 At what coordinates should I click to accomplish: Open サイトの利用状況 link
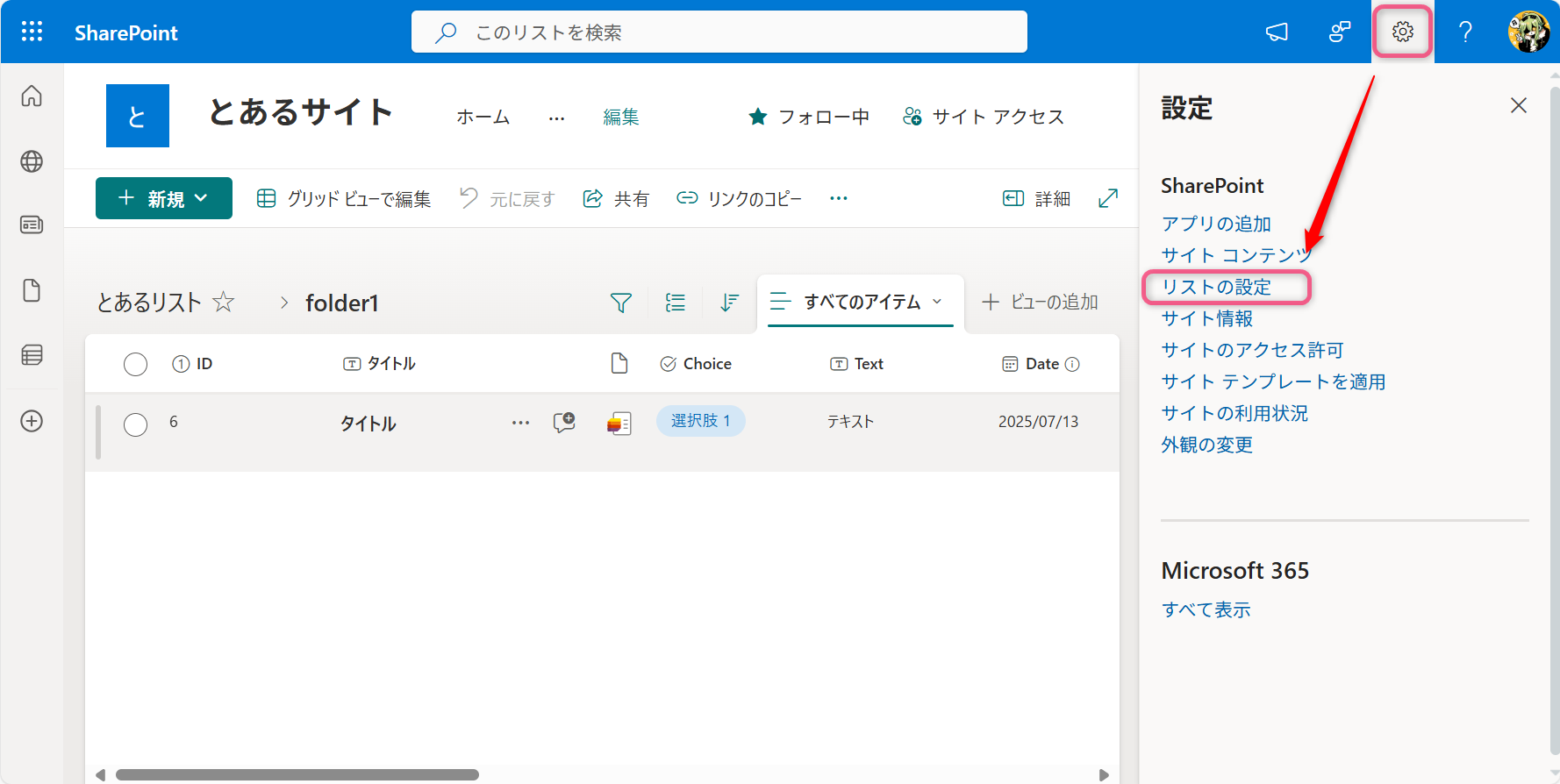(x=1234, y=413)
